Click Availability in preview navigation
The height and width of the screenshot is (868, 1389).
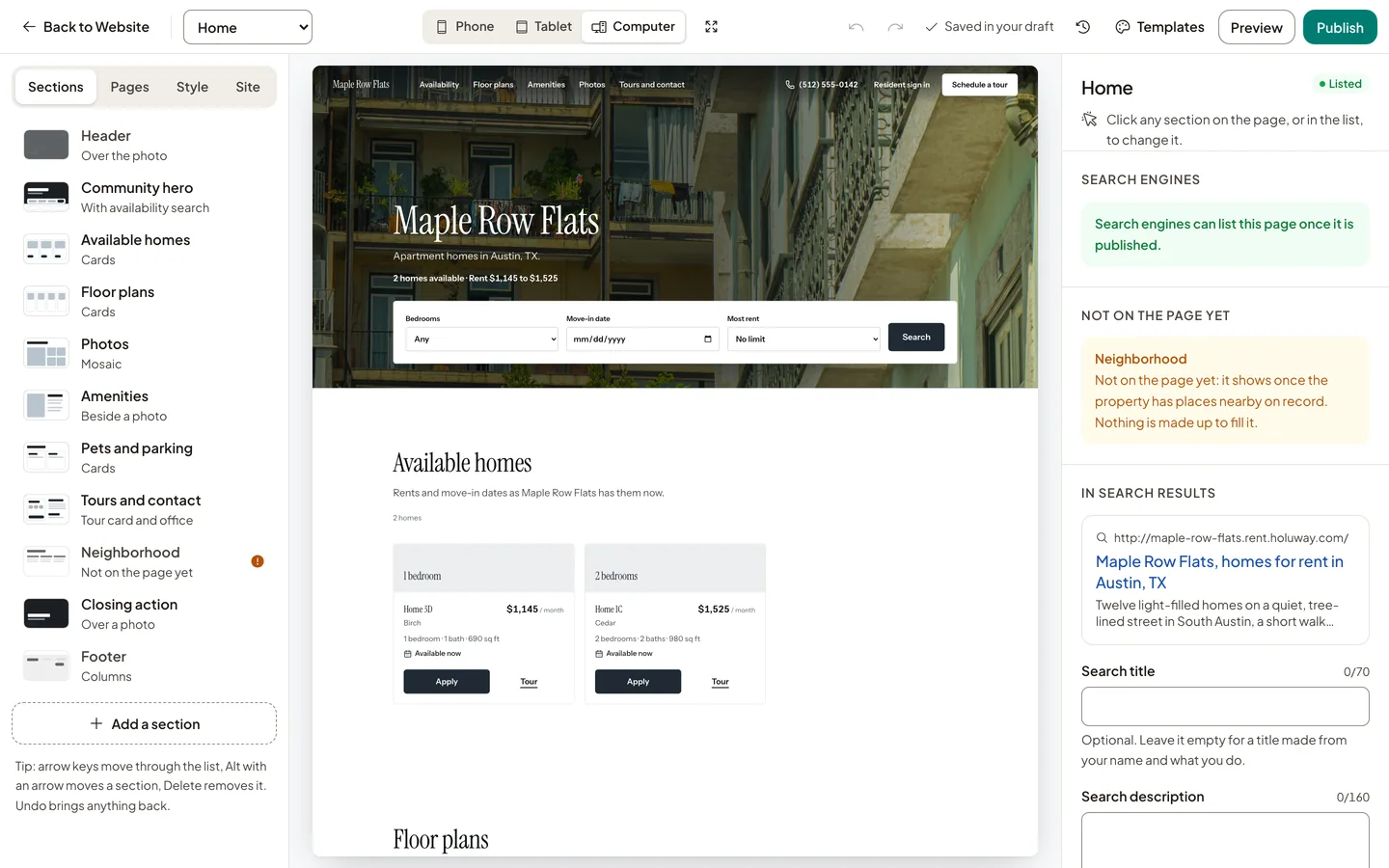(439, 85)
